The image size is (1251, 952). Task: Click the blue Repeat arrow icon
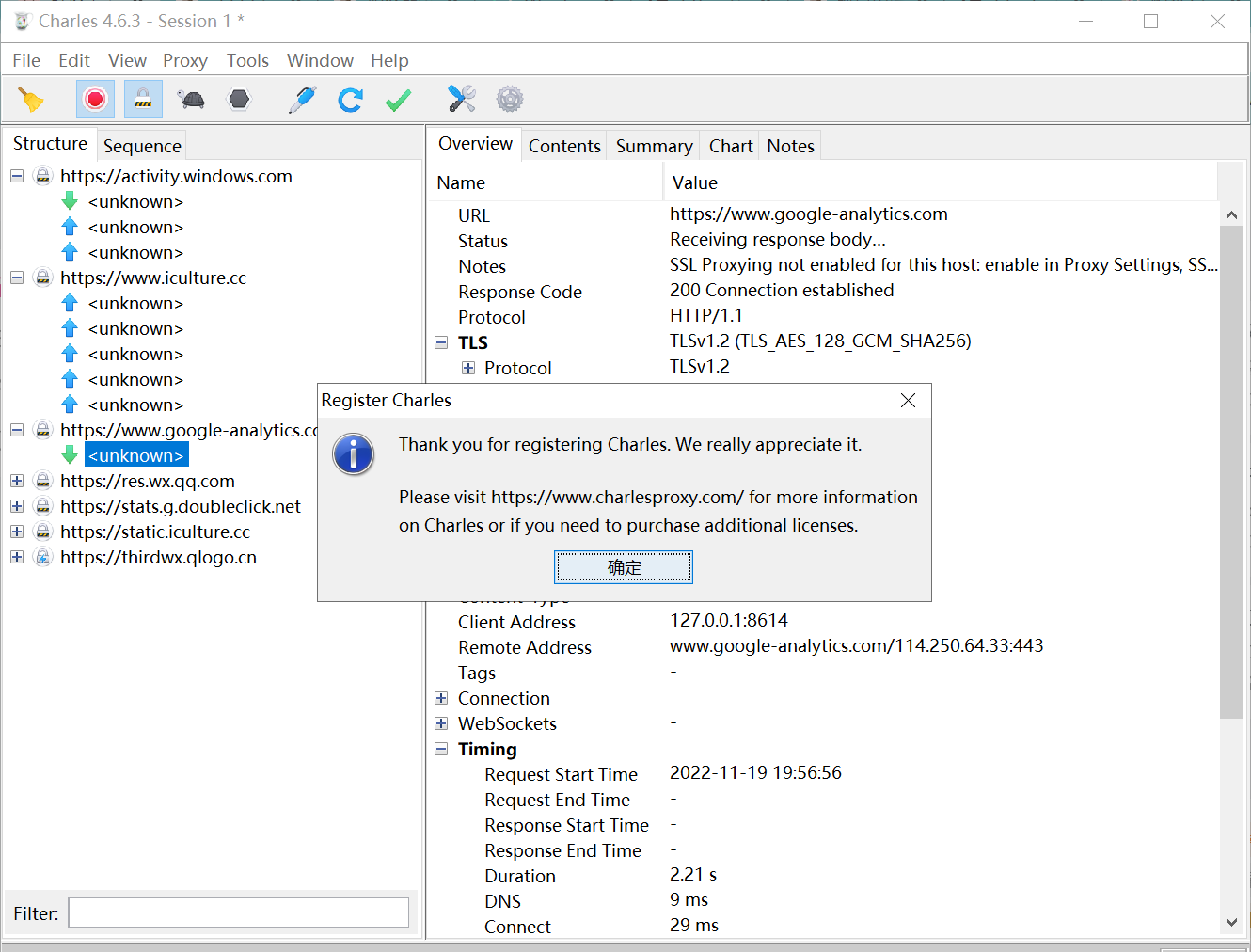point(350,100)
